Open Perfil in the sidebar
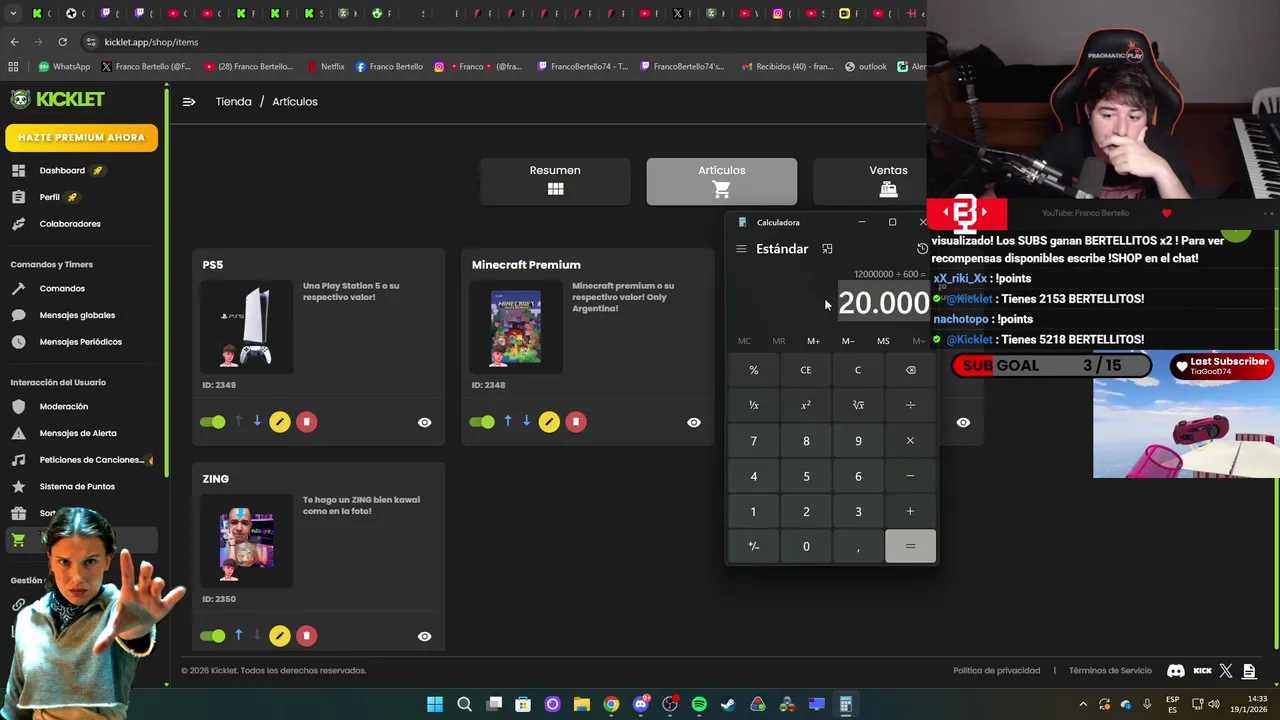 tap(50, 197)
